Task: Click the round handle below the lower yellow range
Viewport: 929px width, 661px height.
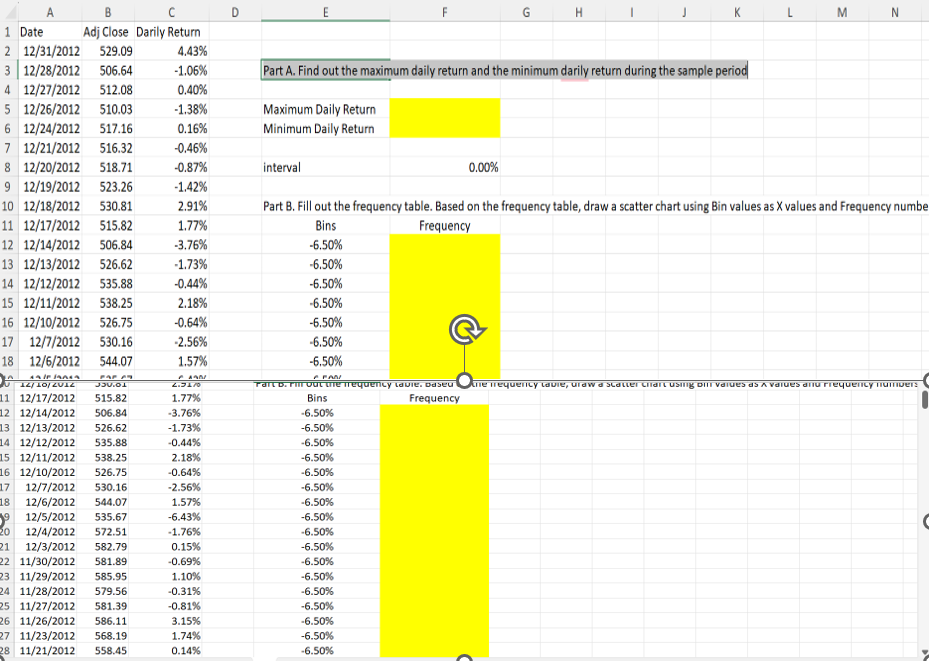Action: pos(463,657)
